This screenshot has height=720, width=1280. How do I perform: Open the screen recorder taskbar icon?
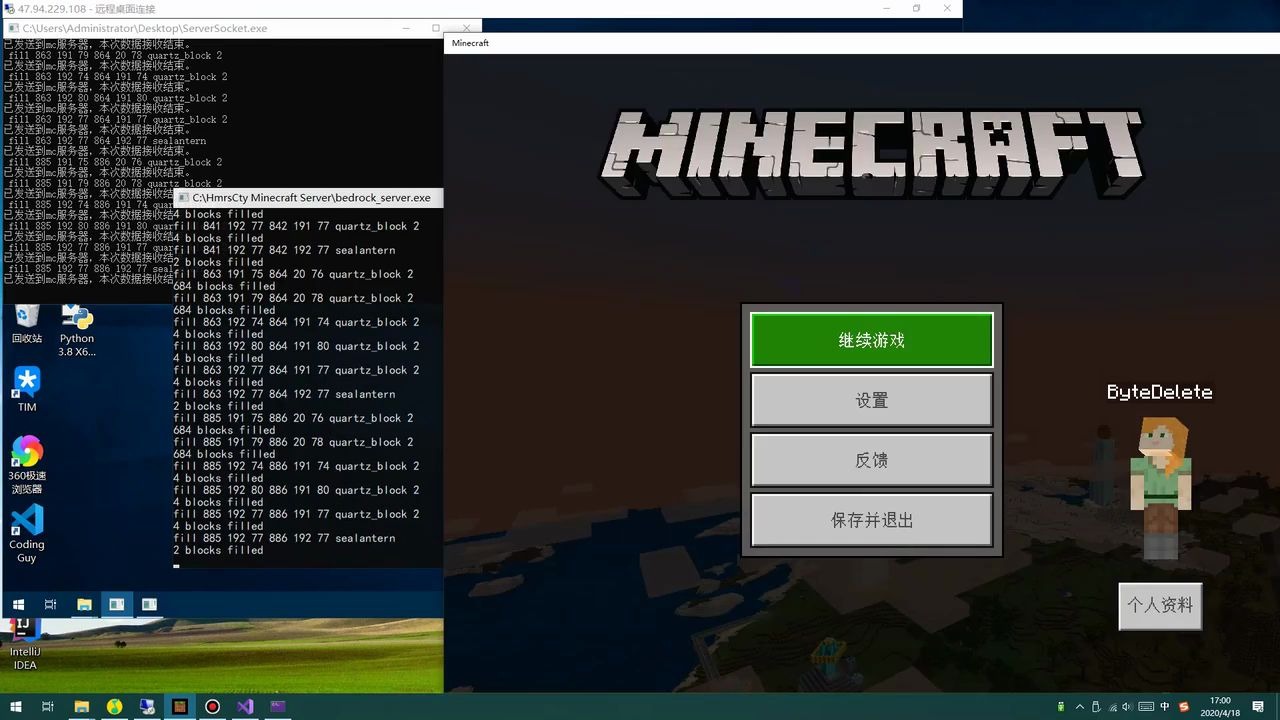[212, 707]
